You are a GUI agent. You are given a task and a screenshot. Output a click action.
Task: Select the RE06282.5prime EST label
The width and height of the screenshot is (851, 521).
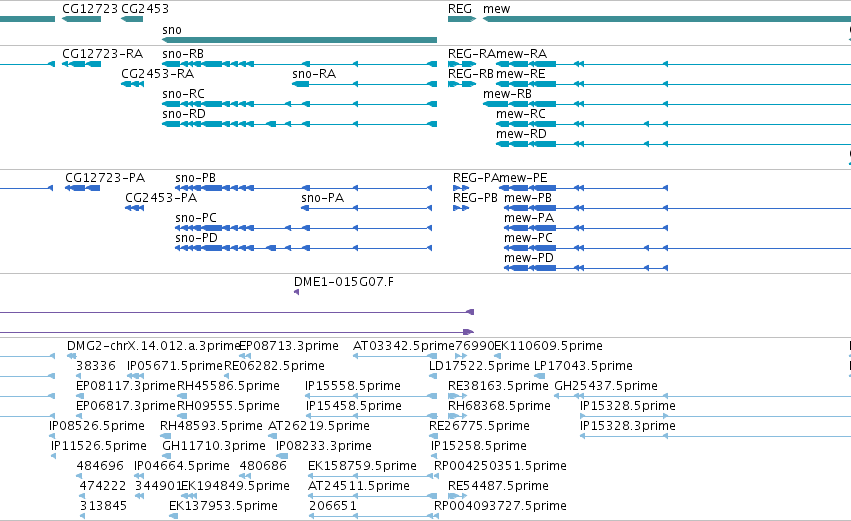click(x=275, y=366)
